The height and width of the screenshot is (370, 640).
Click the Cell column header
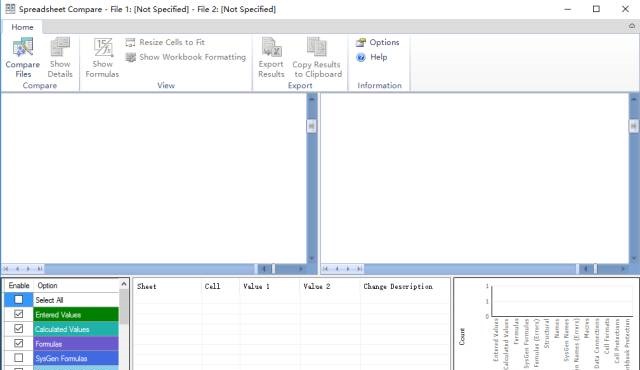tap(221, 286)
